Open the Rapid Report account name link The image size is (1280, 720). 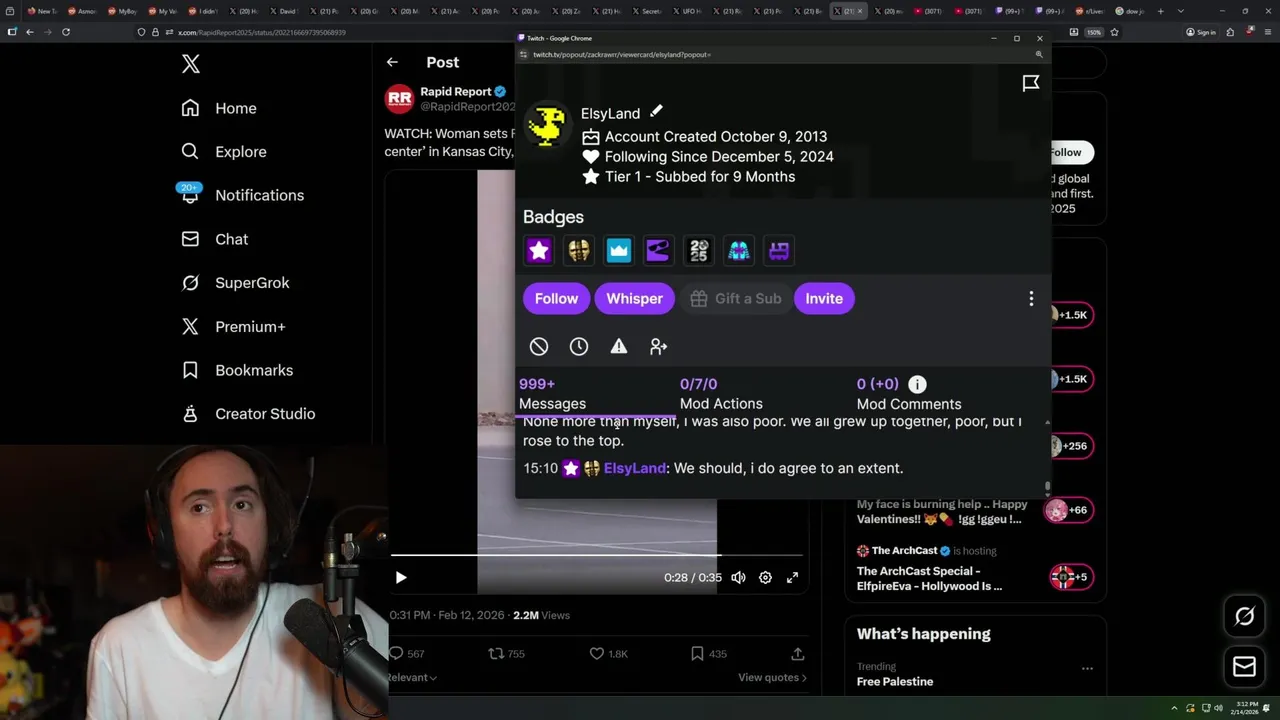tap(456, 91)
